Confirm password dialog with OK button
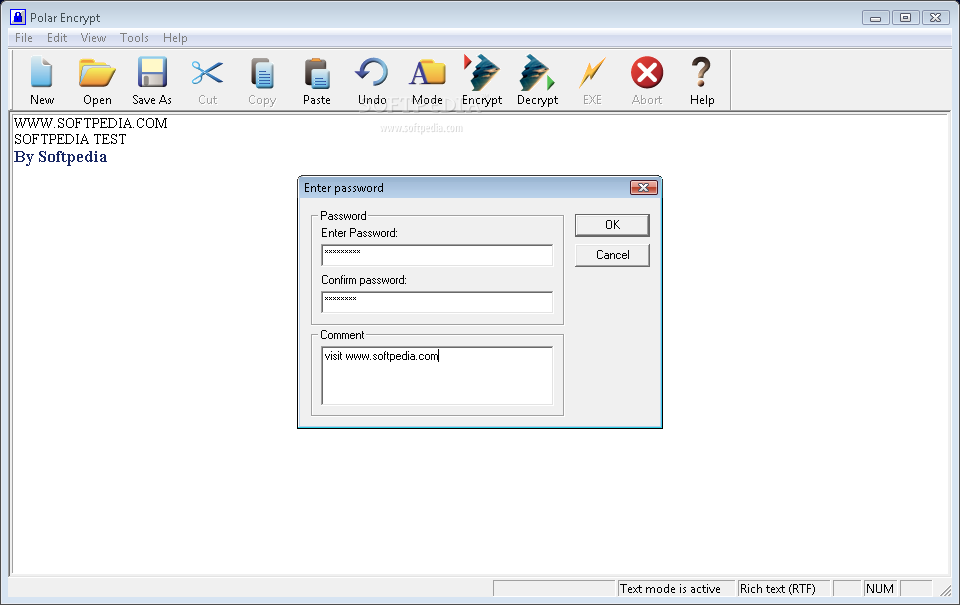This screenshot has height=605, width=960. pos(612,225)
